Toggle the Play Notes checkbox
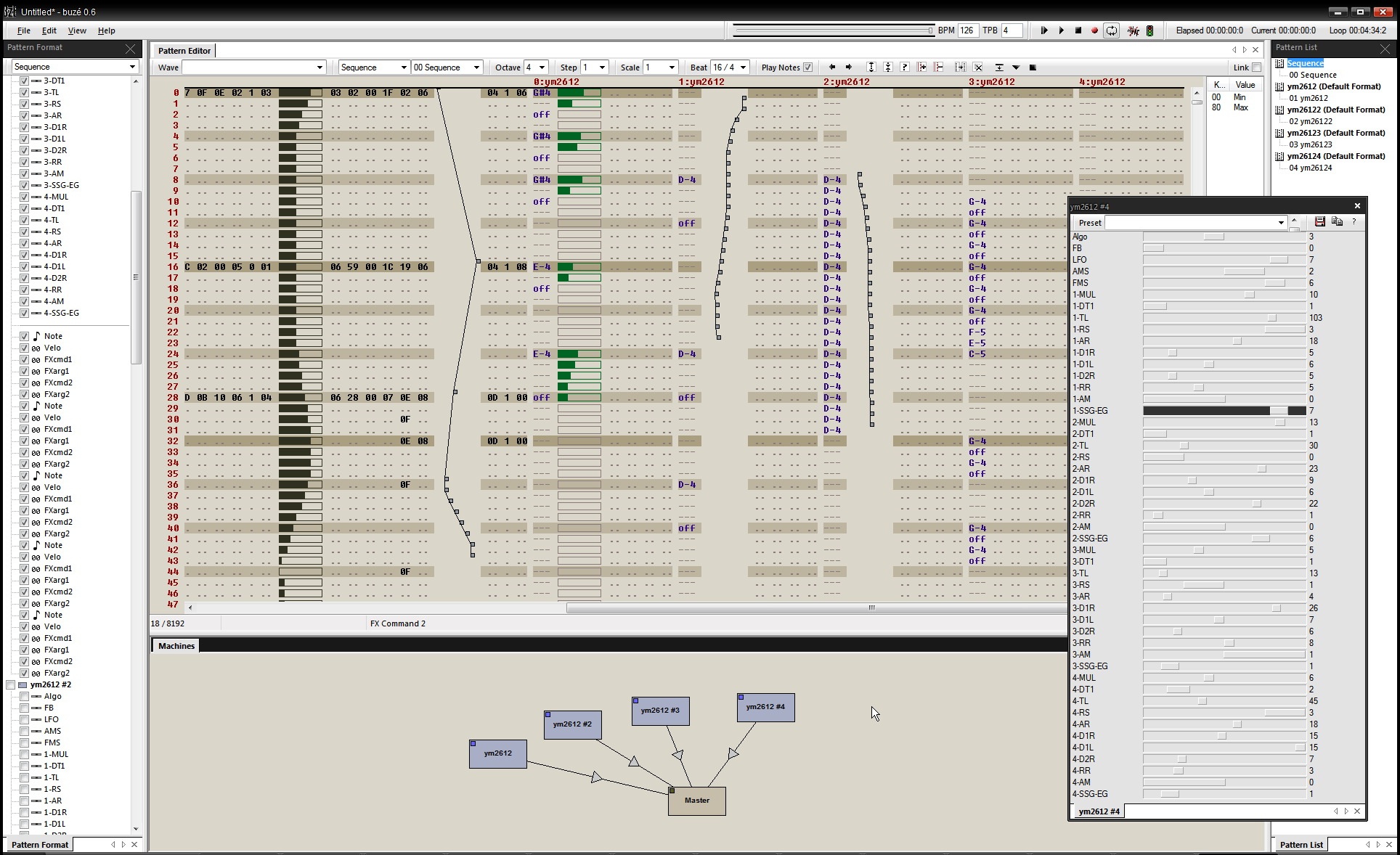The width and height of the screenshot is (1400, 855). [807, 67]
